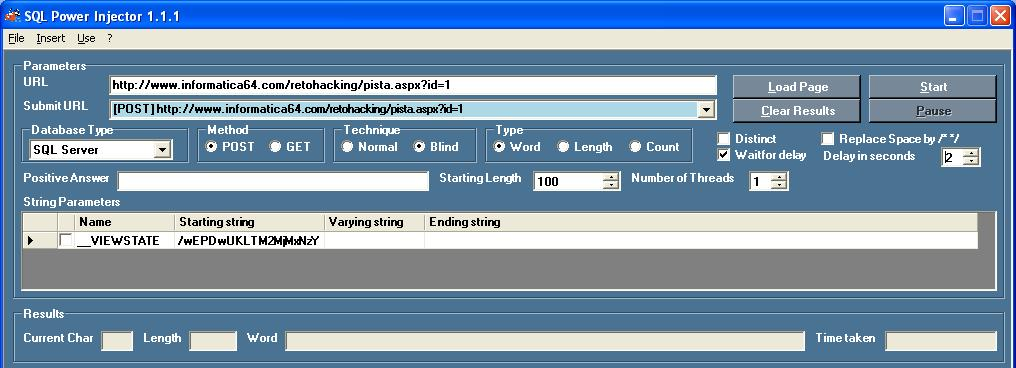Increase the Number of Threads
This screenshot has height=368, width=1016.
point(779,178)
